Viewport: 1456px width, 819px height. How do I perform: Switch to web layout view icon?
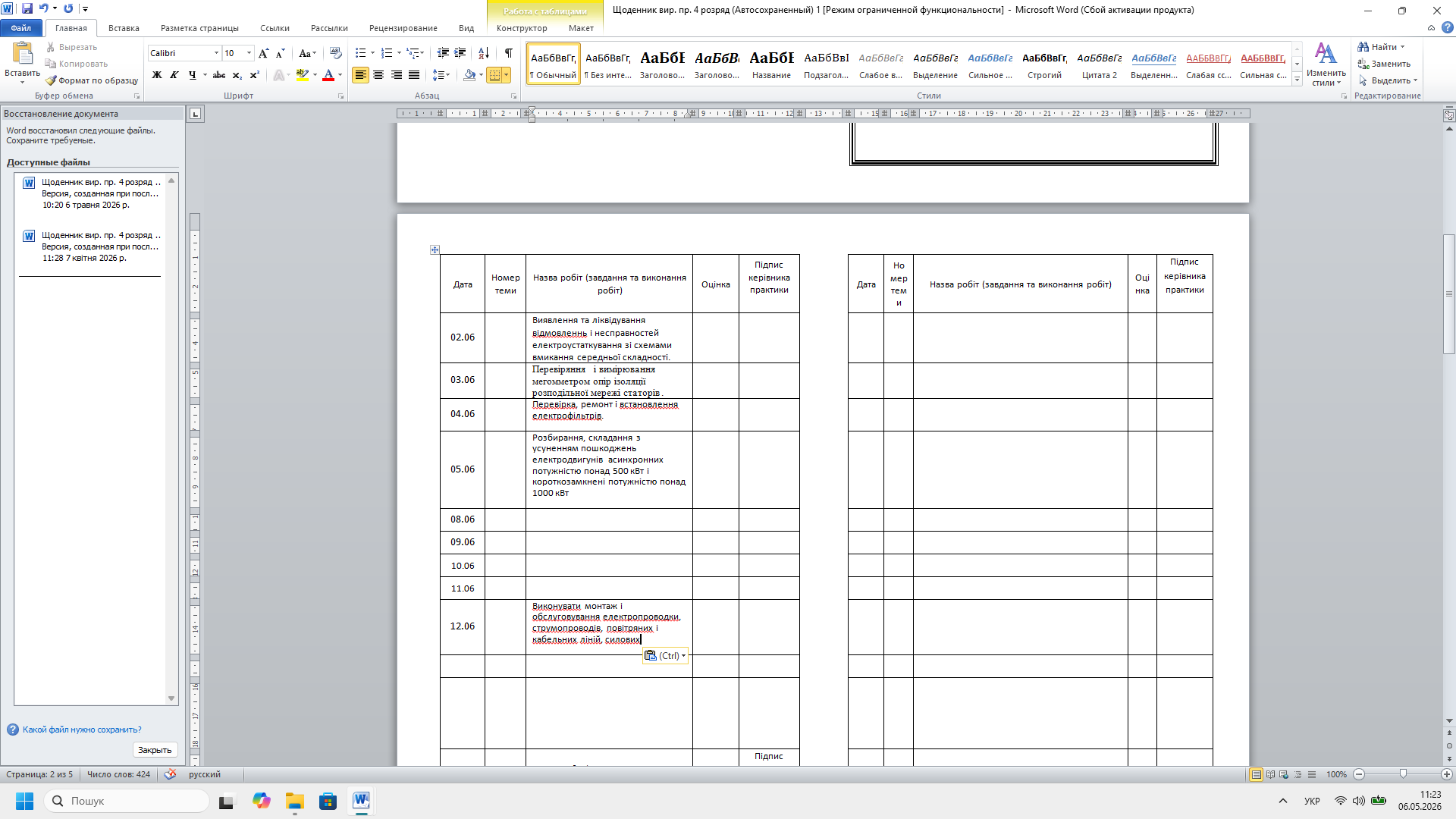pos(1284,774)
